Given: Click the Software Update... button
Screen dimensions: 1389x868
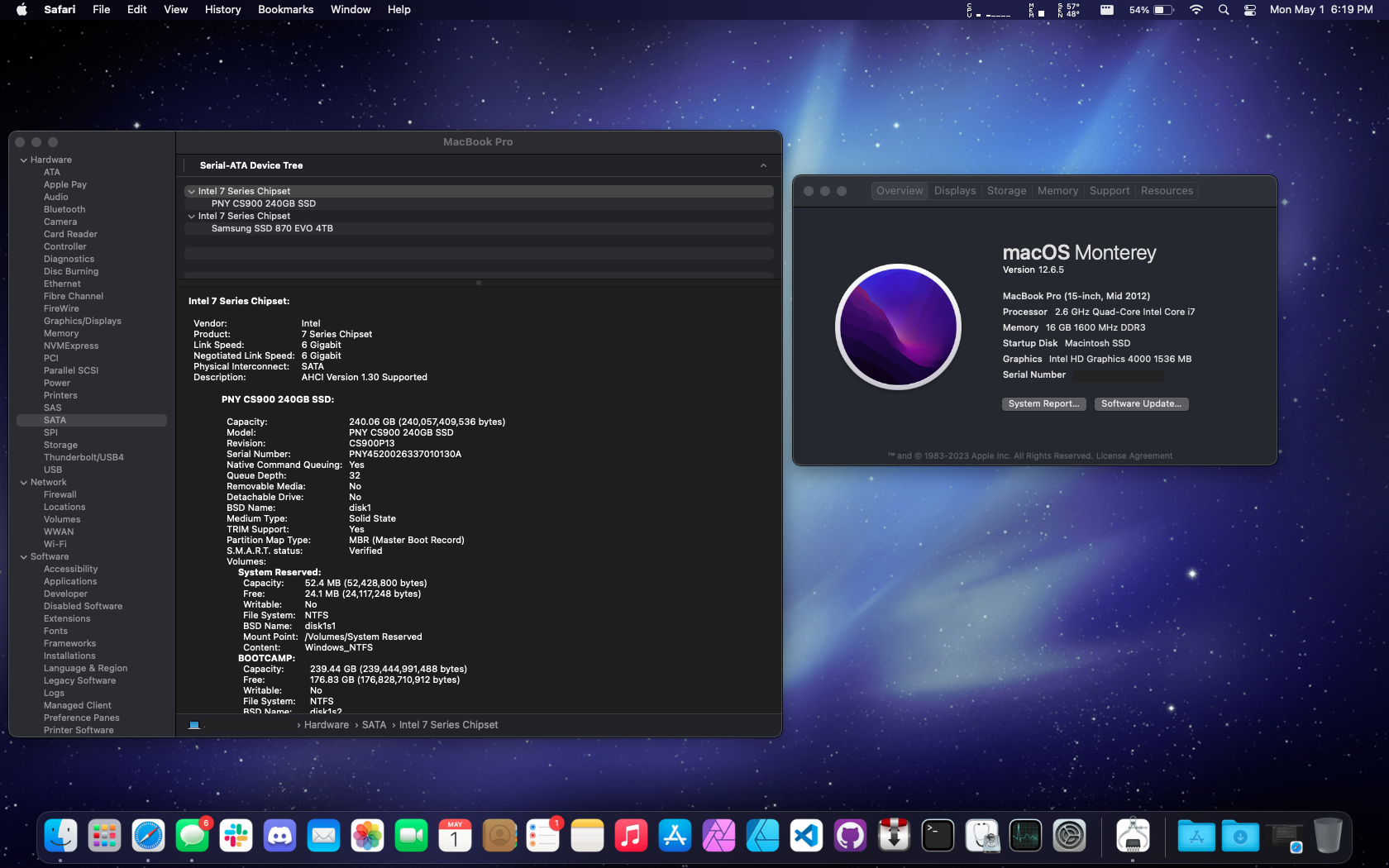Looking at the screenshot, I should 1141,404.
